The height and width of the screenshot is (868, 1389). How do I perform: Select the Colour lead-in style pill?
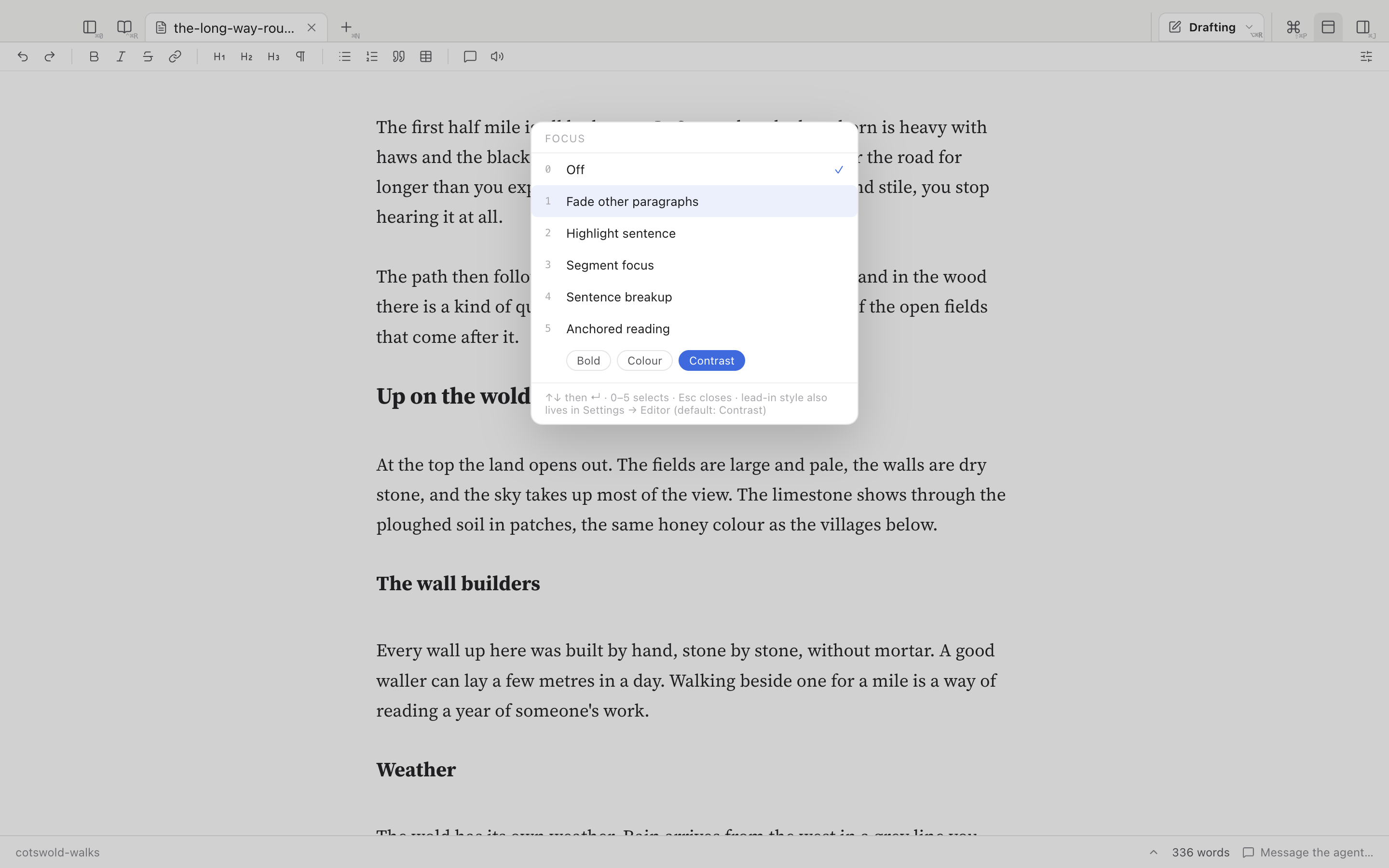click(x=644, y=361)
